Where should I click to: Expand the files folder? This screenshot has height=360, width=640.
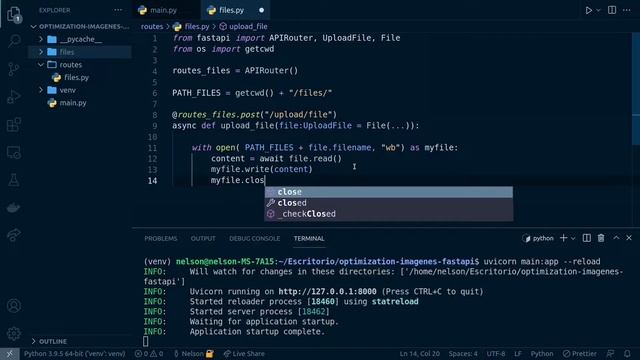coord(80,52)
